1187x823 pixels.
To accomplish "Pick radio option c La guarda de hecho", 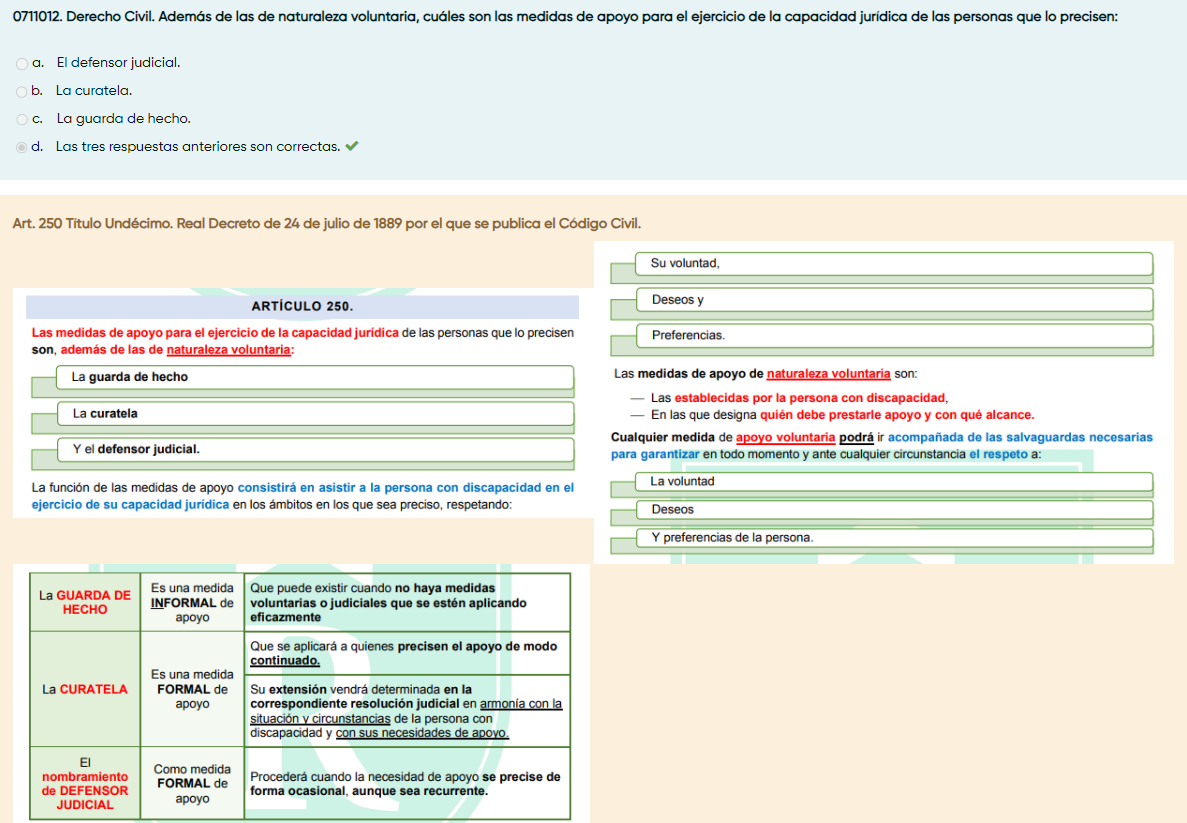I will tap(22, 119).
